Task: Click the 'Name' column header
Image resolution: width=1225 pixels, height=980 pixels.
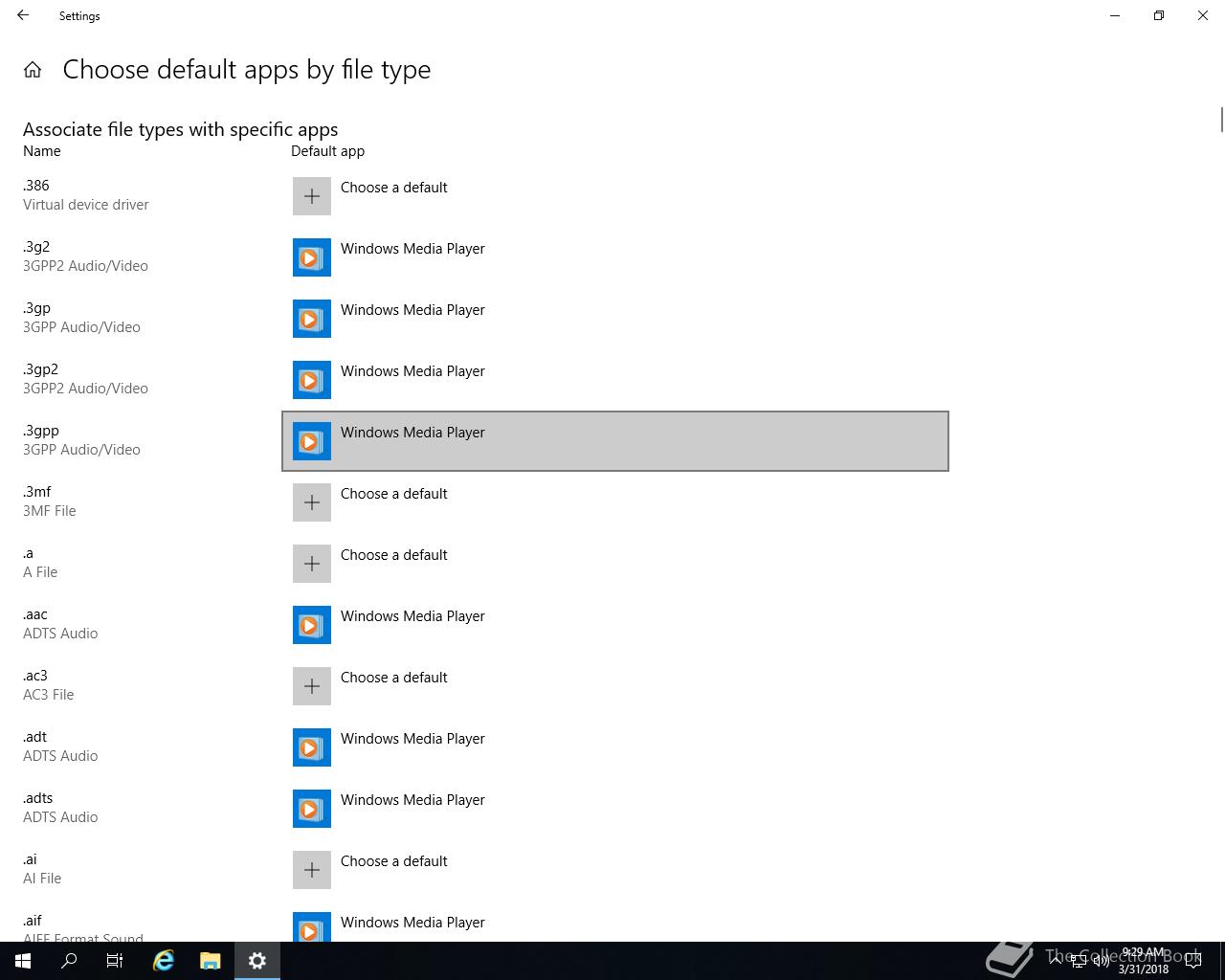Action: click(x=42, y=151)
